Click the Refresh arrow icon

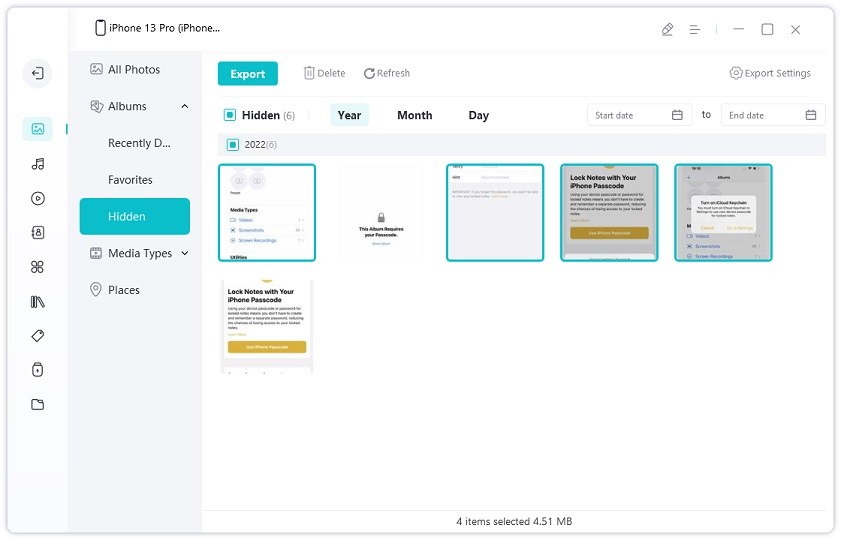tap(369, 73)
